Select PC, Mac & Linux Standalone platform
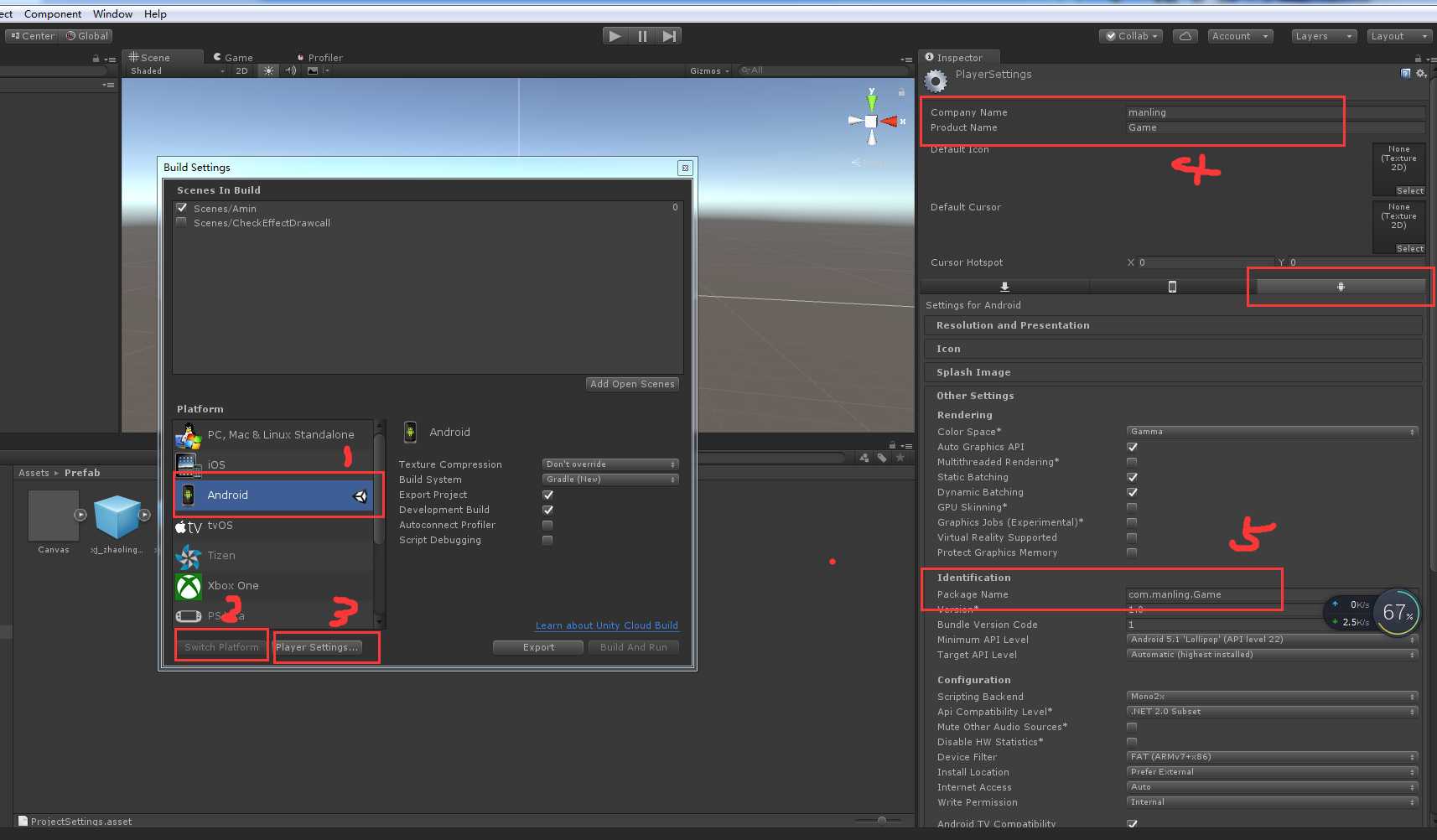Screen dimensions: 1437x840 click(x=273, y=435)
